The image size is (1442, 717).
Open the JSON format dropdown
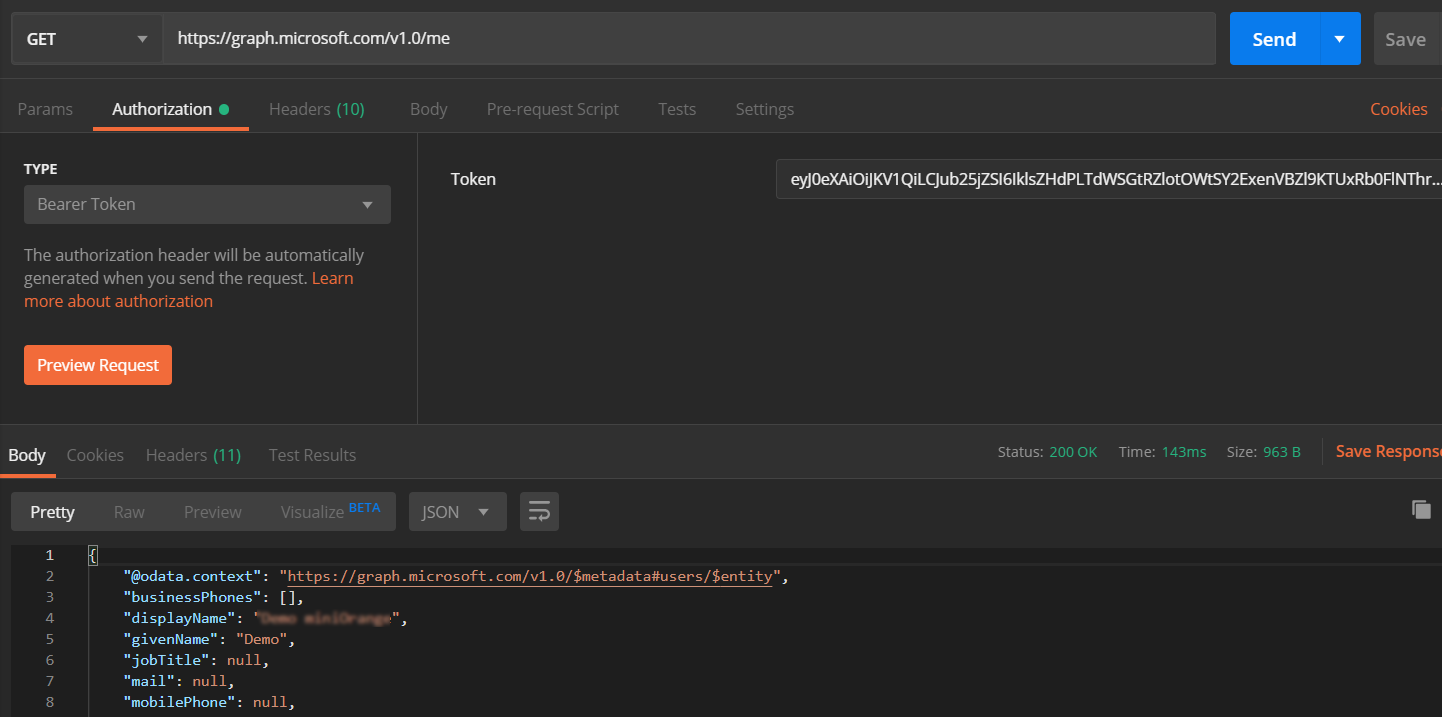tap(457, 512)
